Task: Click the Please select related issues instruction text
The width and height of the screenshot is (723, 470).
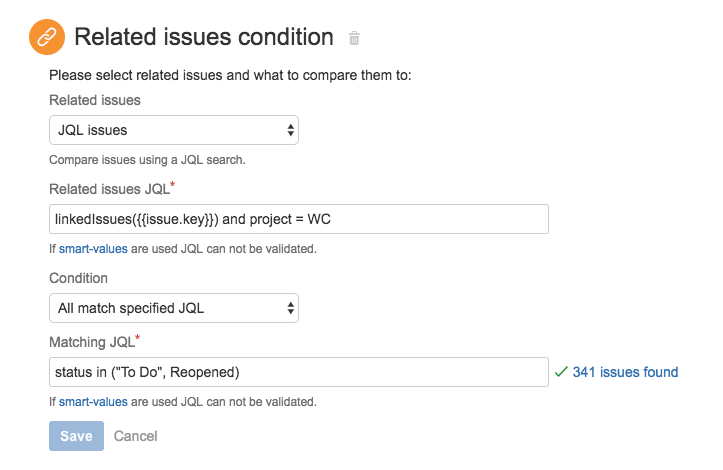Action: coord(230,74)
